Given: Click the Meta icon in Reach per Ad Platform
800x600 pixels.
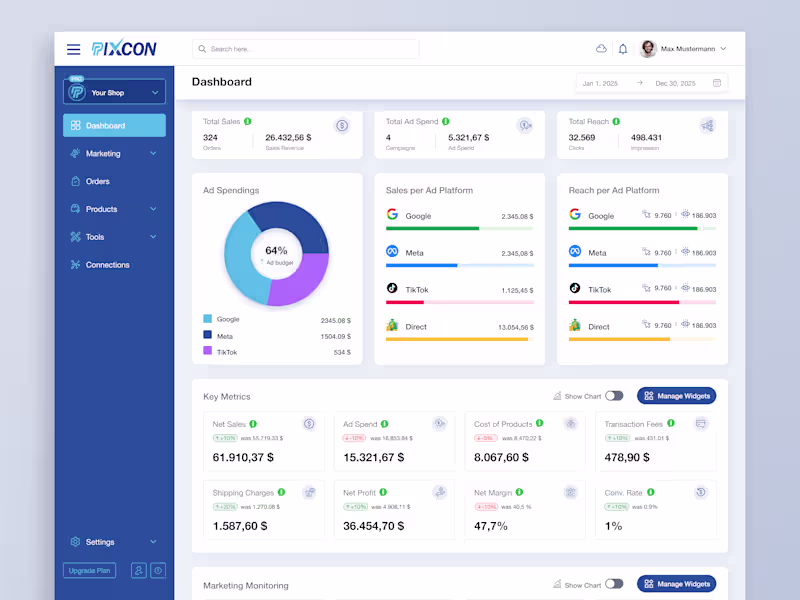Looking at the screenshot, I should 573,252.
